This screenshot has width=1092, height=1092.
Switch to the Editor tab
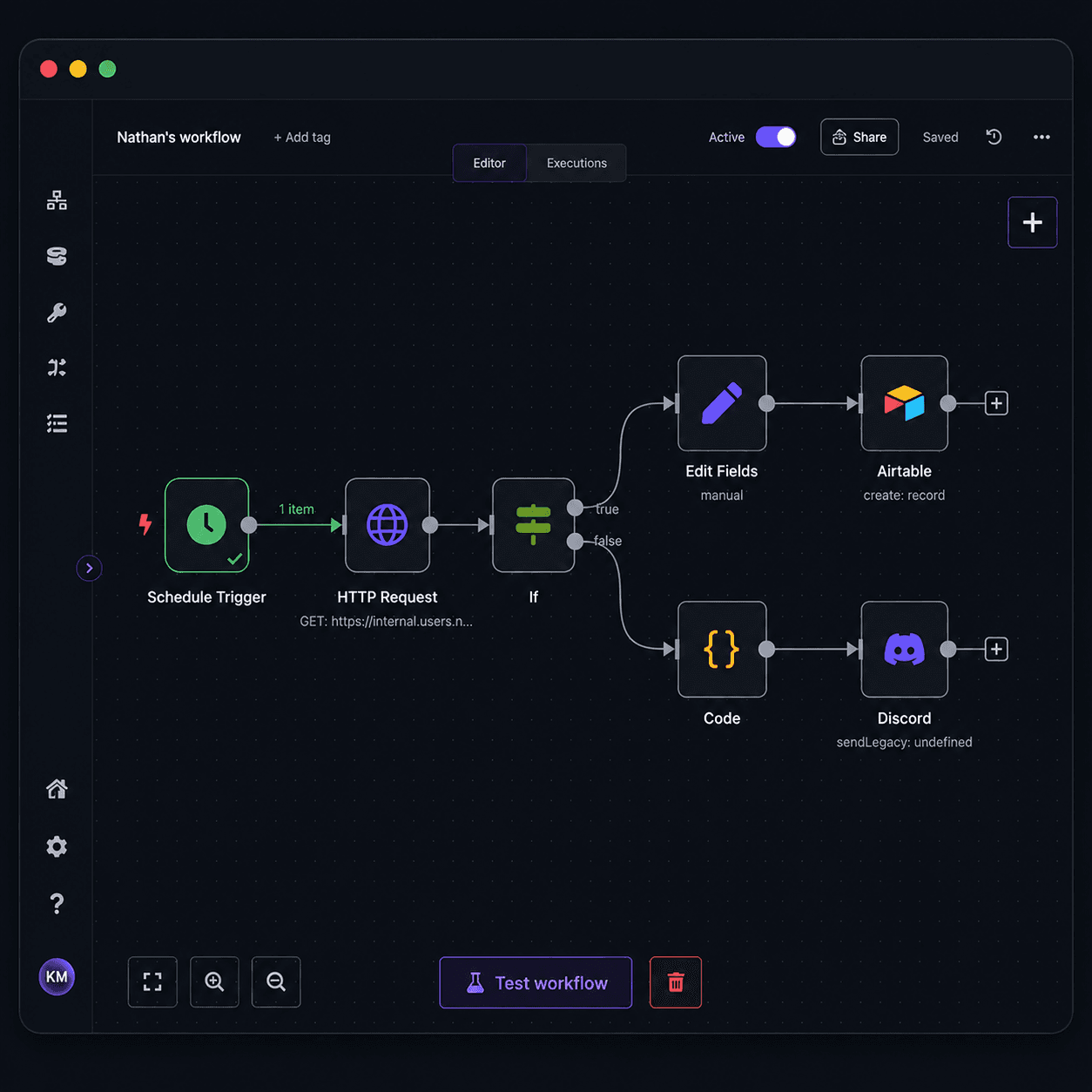(x=489, y=163)
